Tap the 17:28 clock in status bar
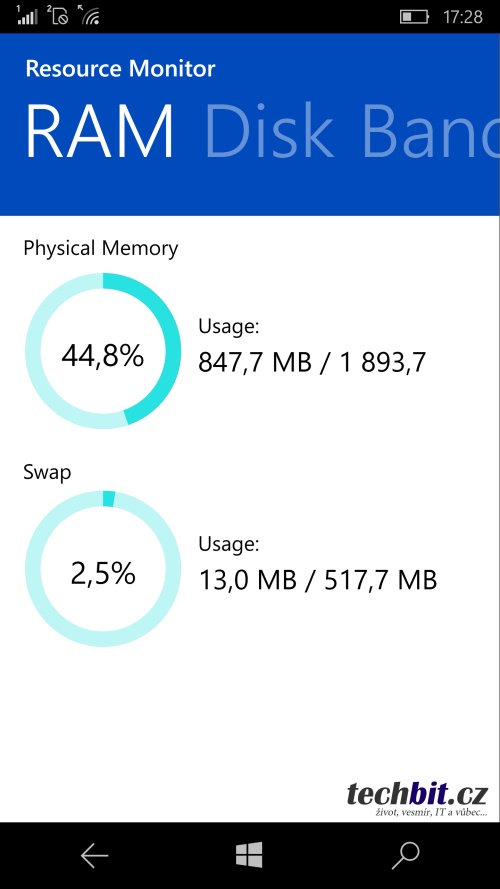This screenshot has height=889, width=500. pyautogui.click(x=463, y=17)
